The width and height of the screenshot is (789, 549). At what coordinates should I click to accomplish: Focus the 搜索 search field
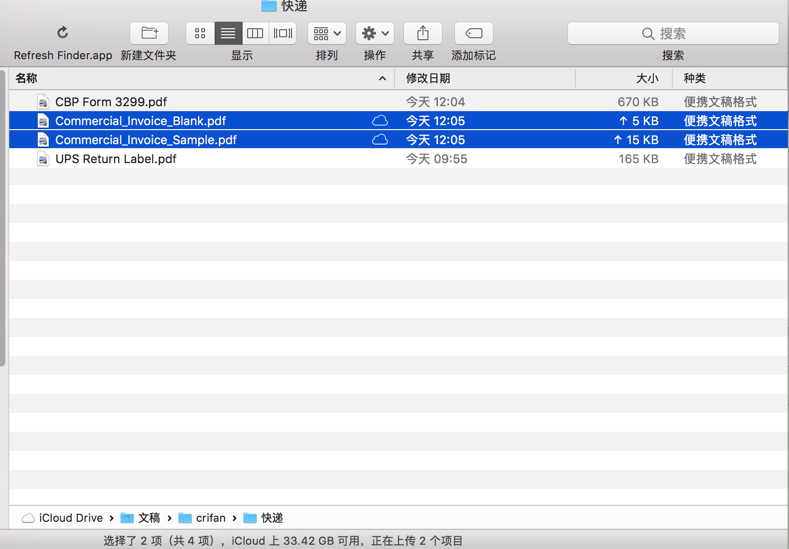click(673, 33)
